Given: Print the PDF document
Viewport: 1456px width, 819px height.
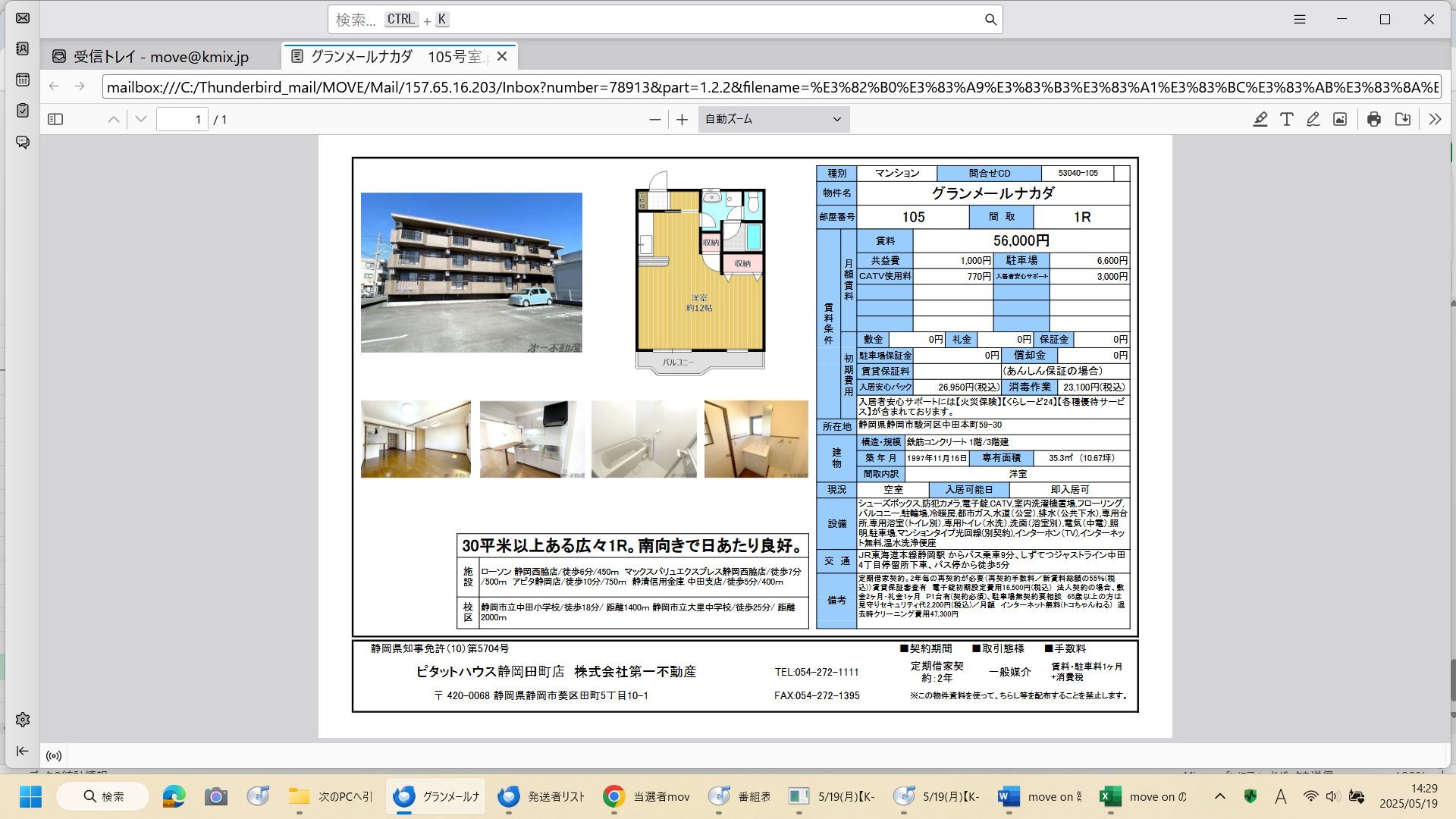Looking at the screenshot, I should click(1374, 119).
